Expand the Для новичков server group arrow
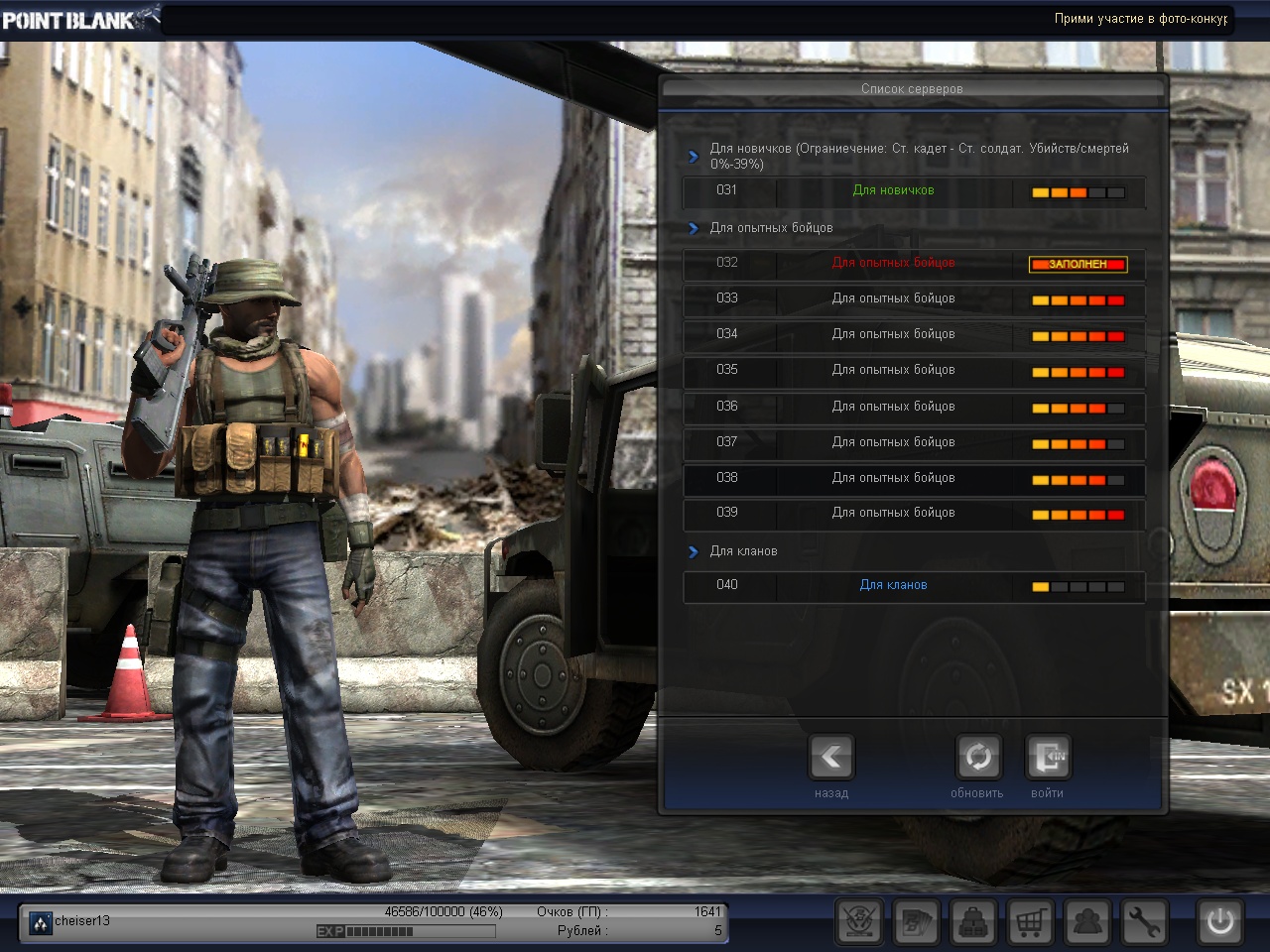The height and width of the screenshot is (952, 1270). [694, 157]
